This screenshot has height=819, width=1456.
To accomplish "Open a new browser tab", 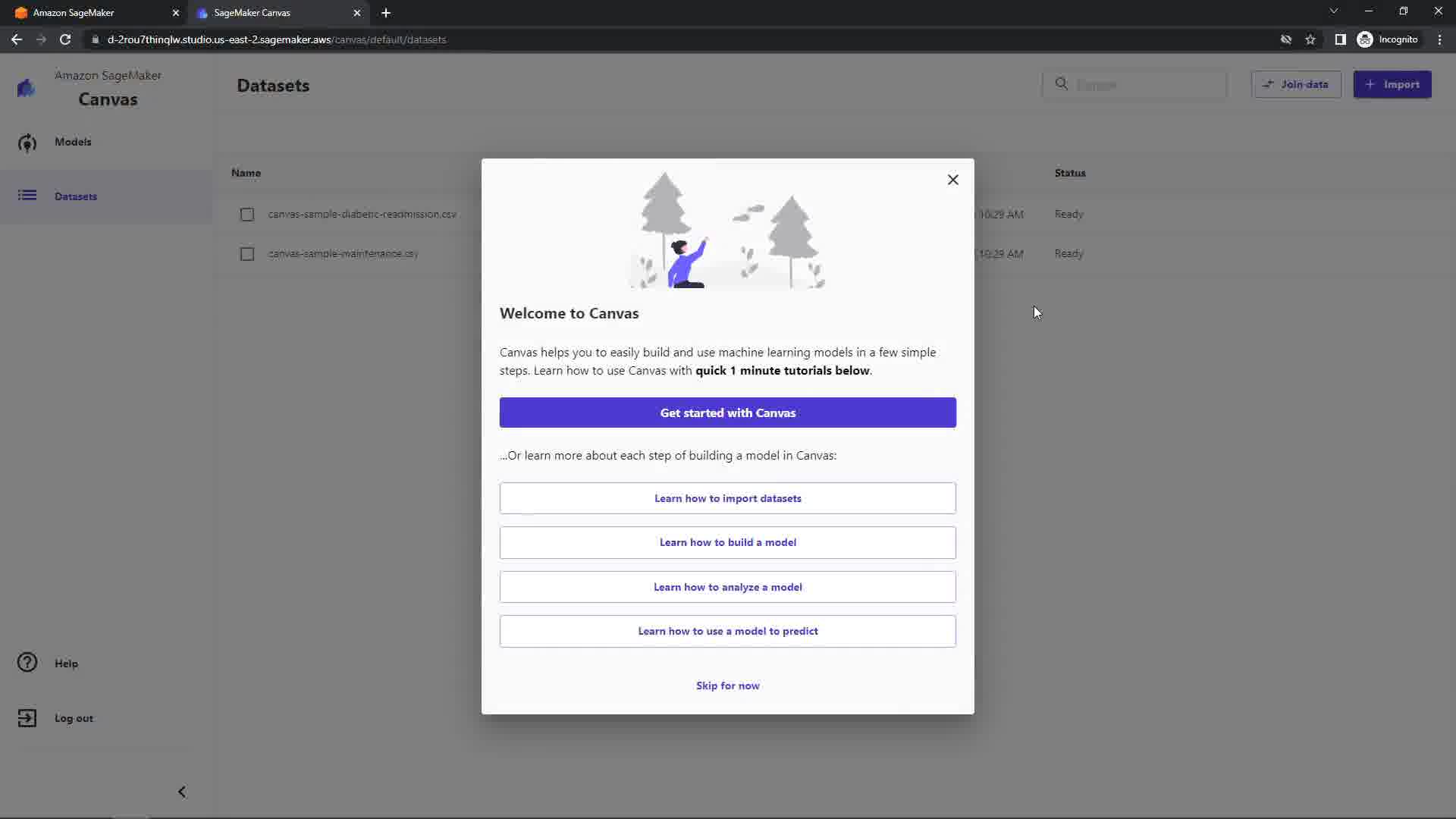I will [x=386, y=13].
